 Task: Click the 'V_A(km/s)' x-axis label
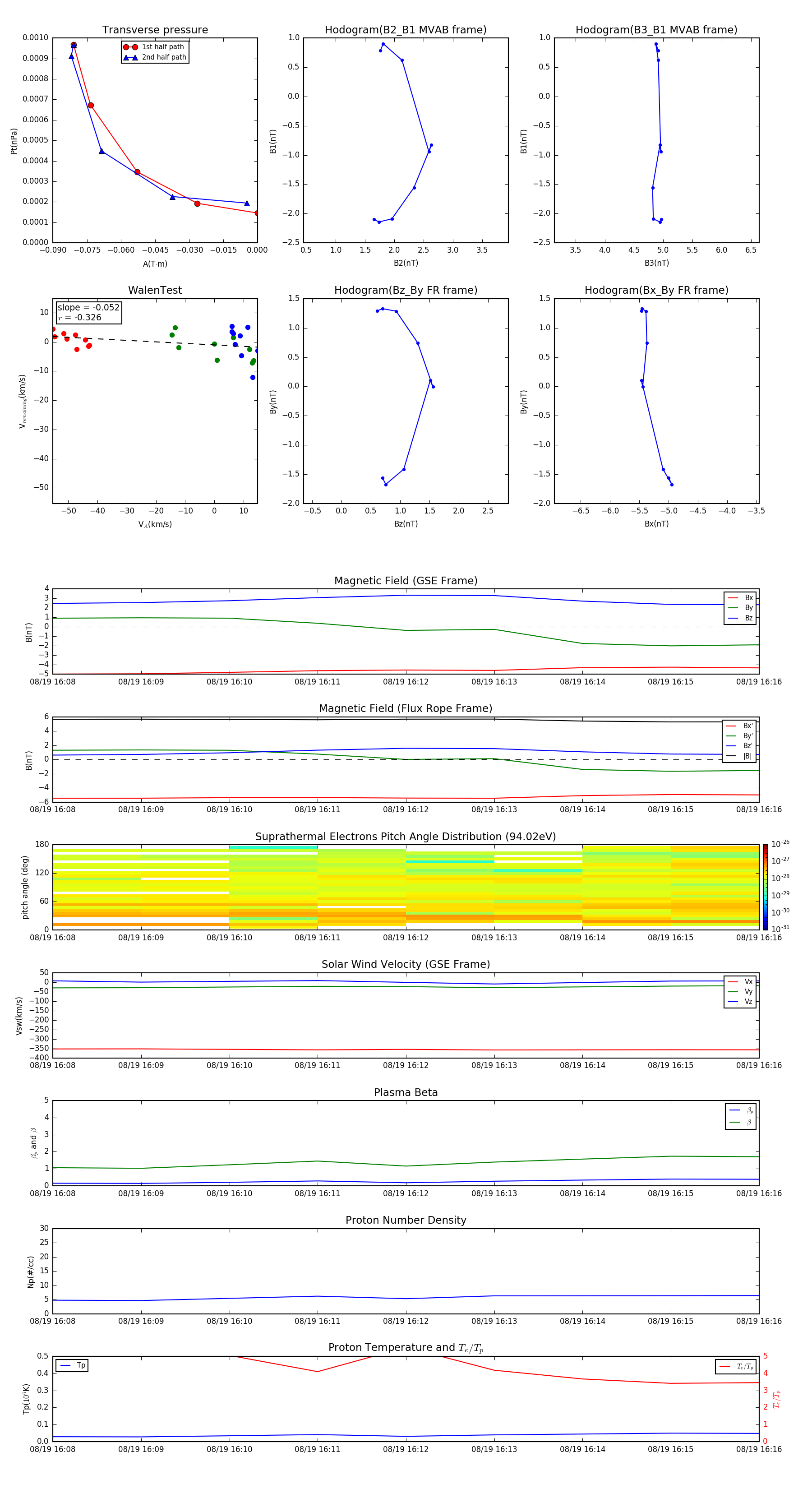coord(155,524)
